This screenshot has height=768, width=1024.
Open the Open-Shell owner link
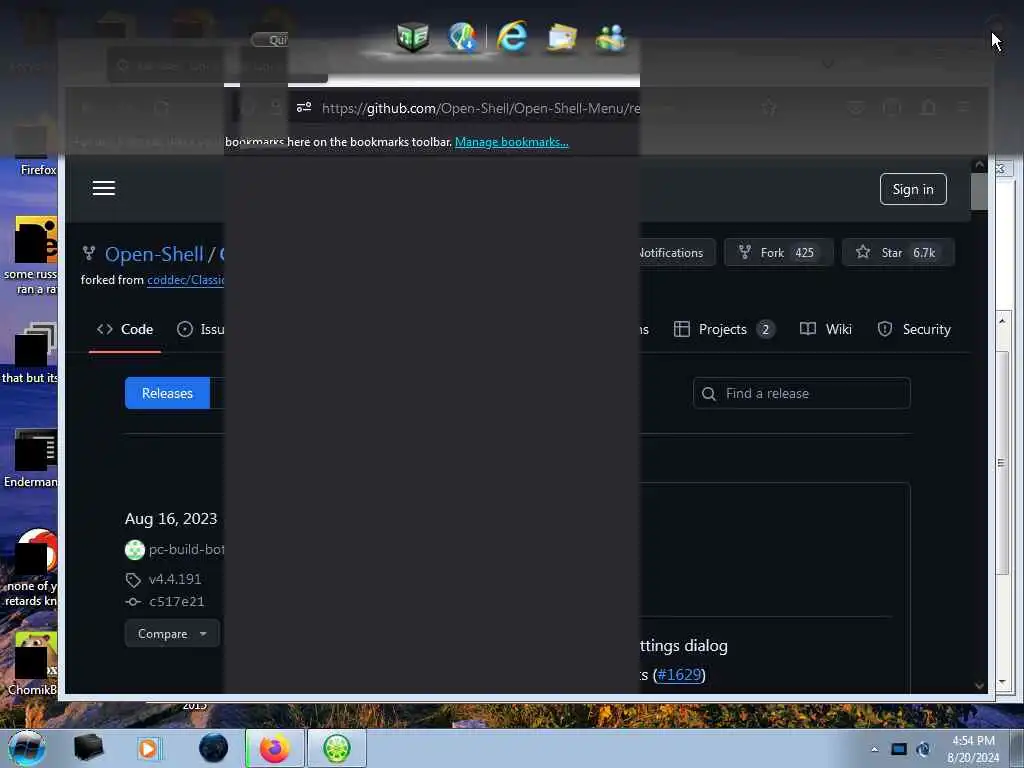click(x=154, y=254)
